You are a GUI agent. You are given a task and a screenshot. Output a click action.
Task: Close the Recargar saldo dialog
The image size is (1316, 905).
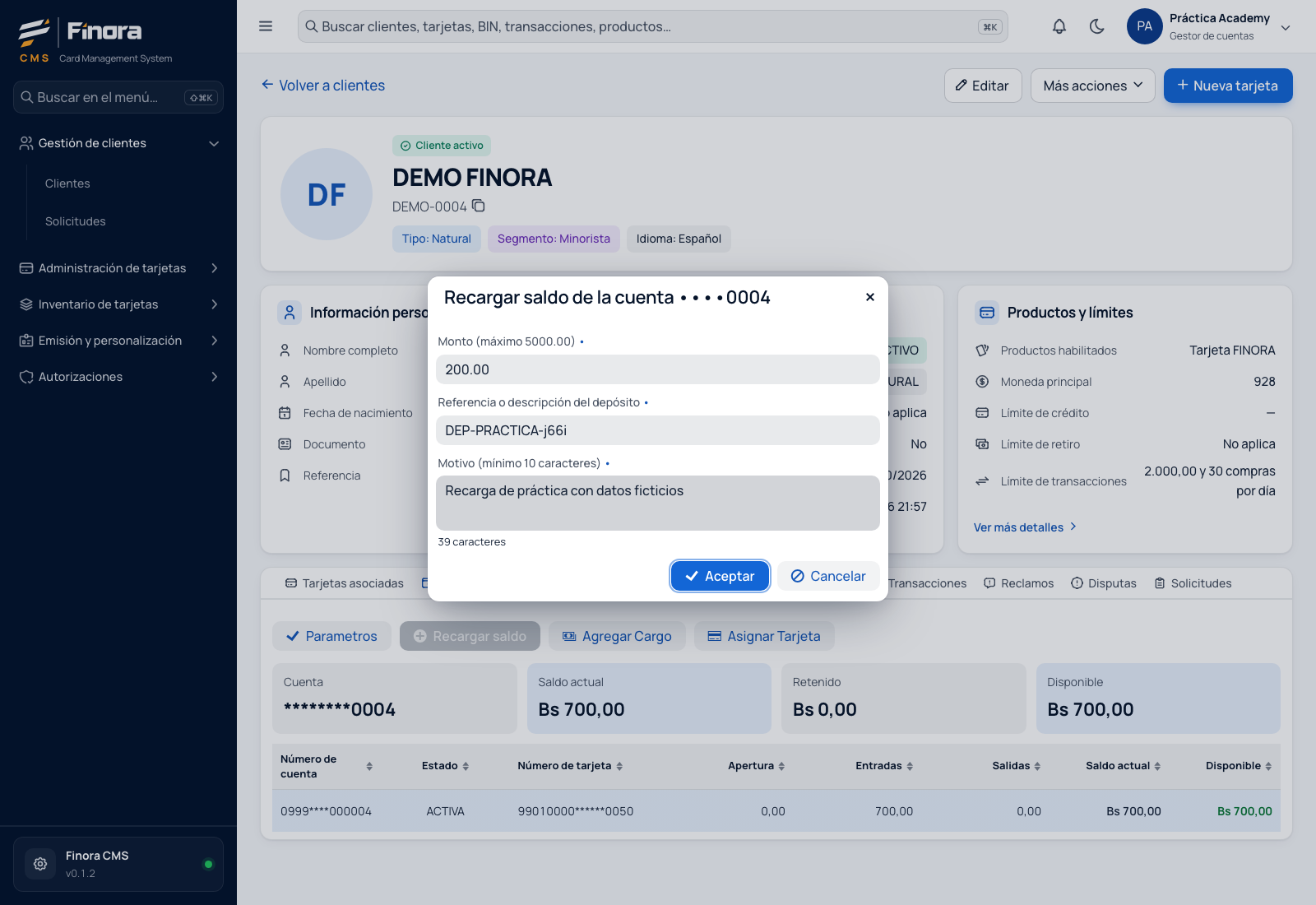869,297
